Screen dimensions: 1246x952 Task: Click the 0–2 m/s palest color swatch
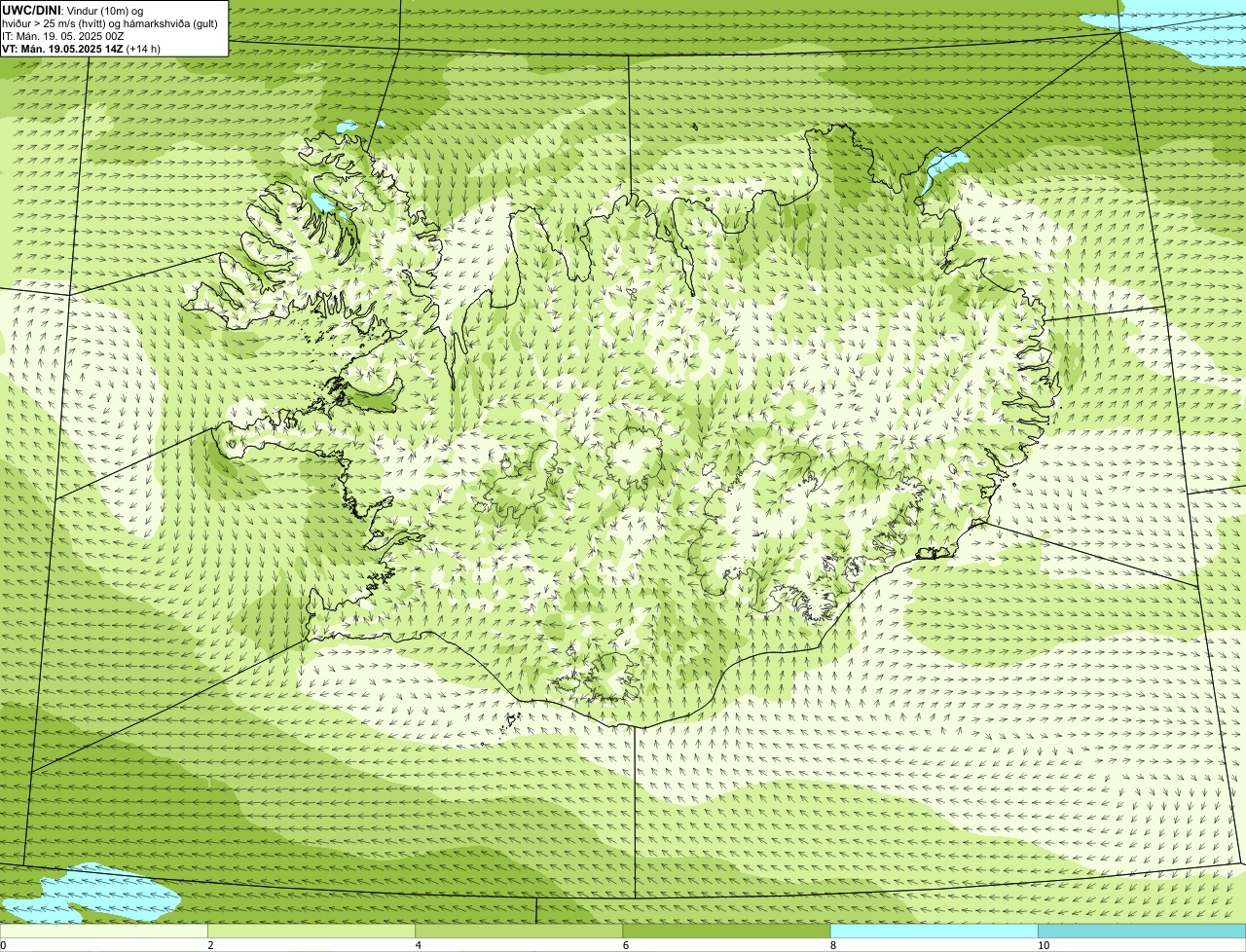tap(104, 932)
